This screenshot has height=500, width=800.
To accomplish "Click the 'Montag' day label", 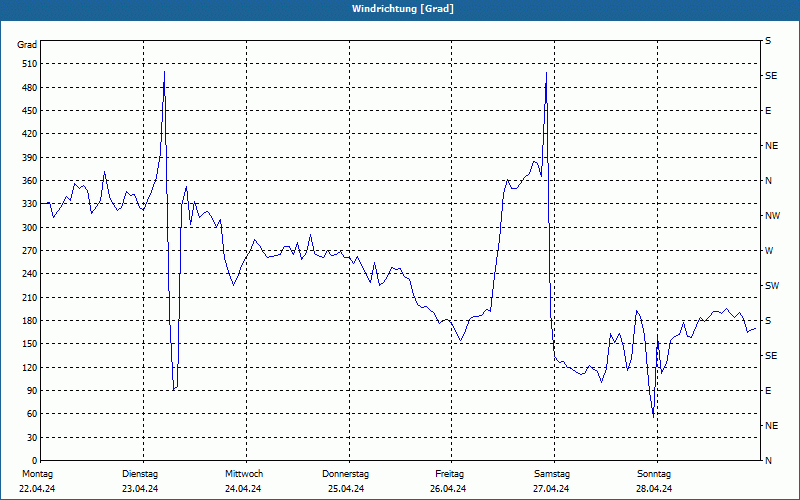I will click(x=38, y=474).
